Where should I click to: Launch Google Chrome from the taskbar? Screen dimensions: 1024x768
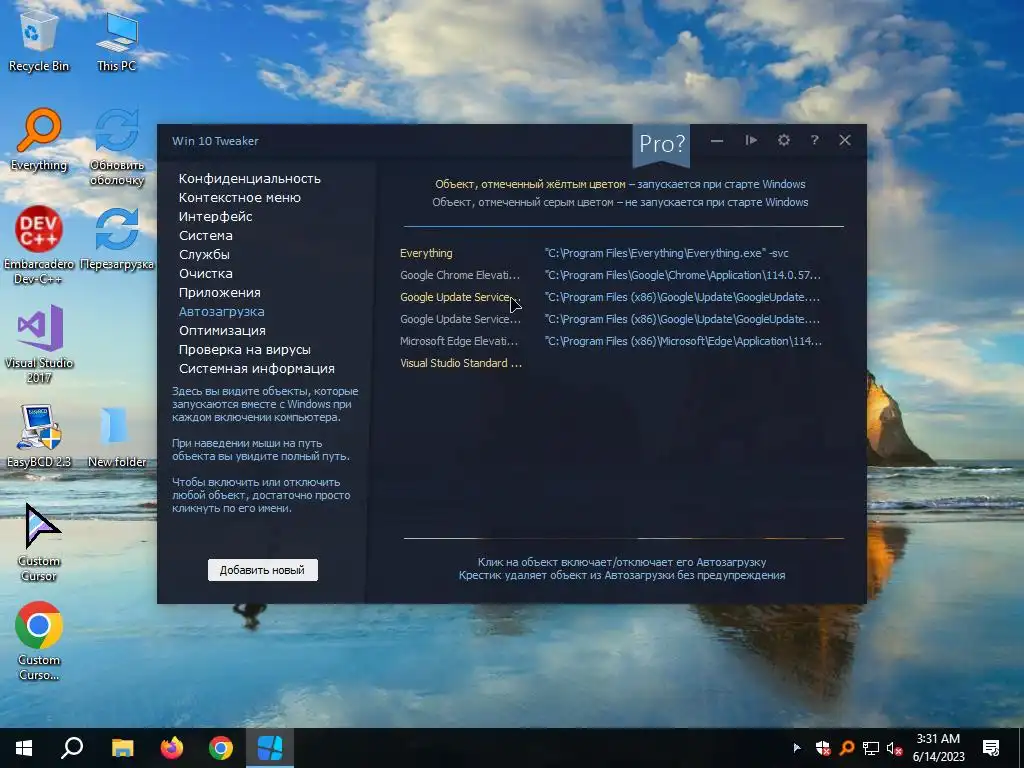tap(221, 748)
